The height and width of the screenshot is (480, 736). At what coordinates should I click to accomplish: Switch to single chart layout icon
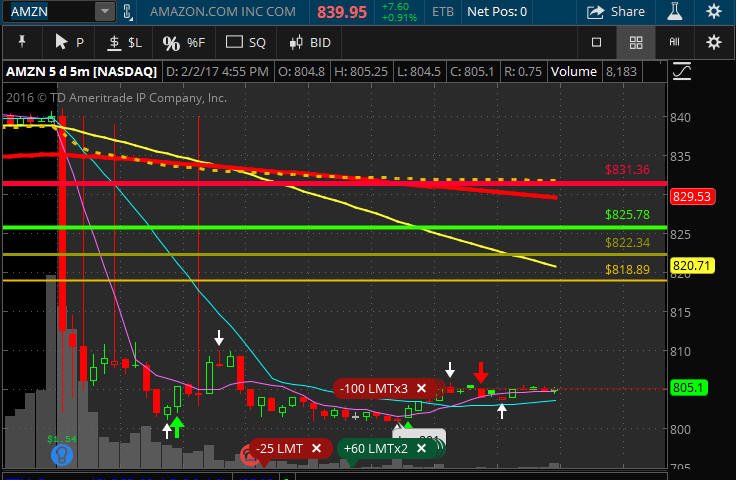pos(596,43)
